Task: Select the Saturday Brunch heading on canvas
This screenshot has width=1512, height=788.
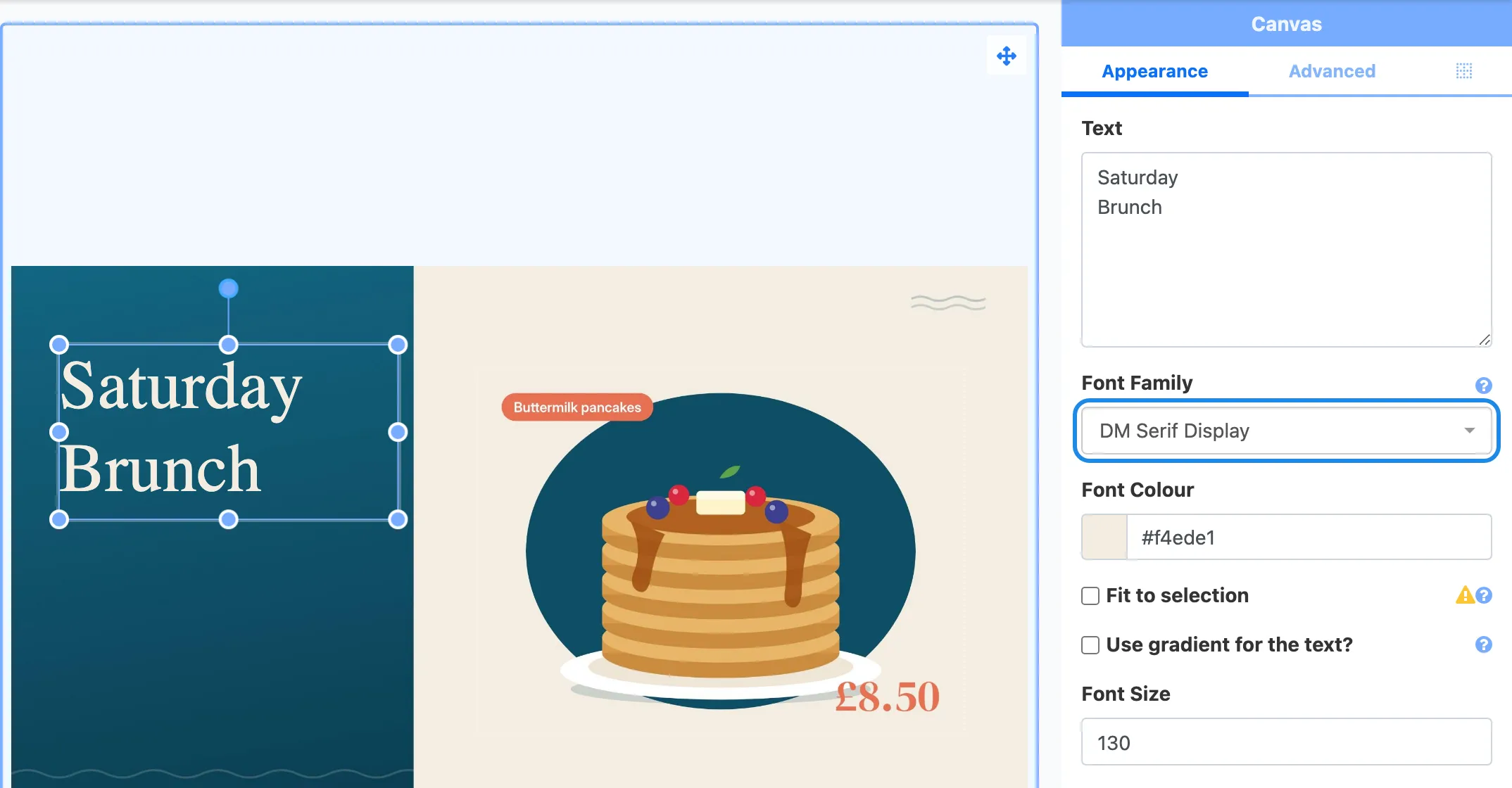Action: tap(182, 427)
